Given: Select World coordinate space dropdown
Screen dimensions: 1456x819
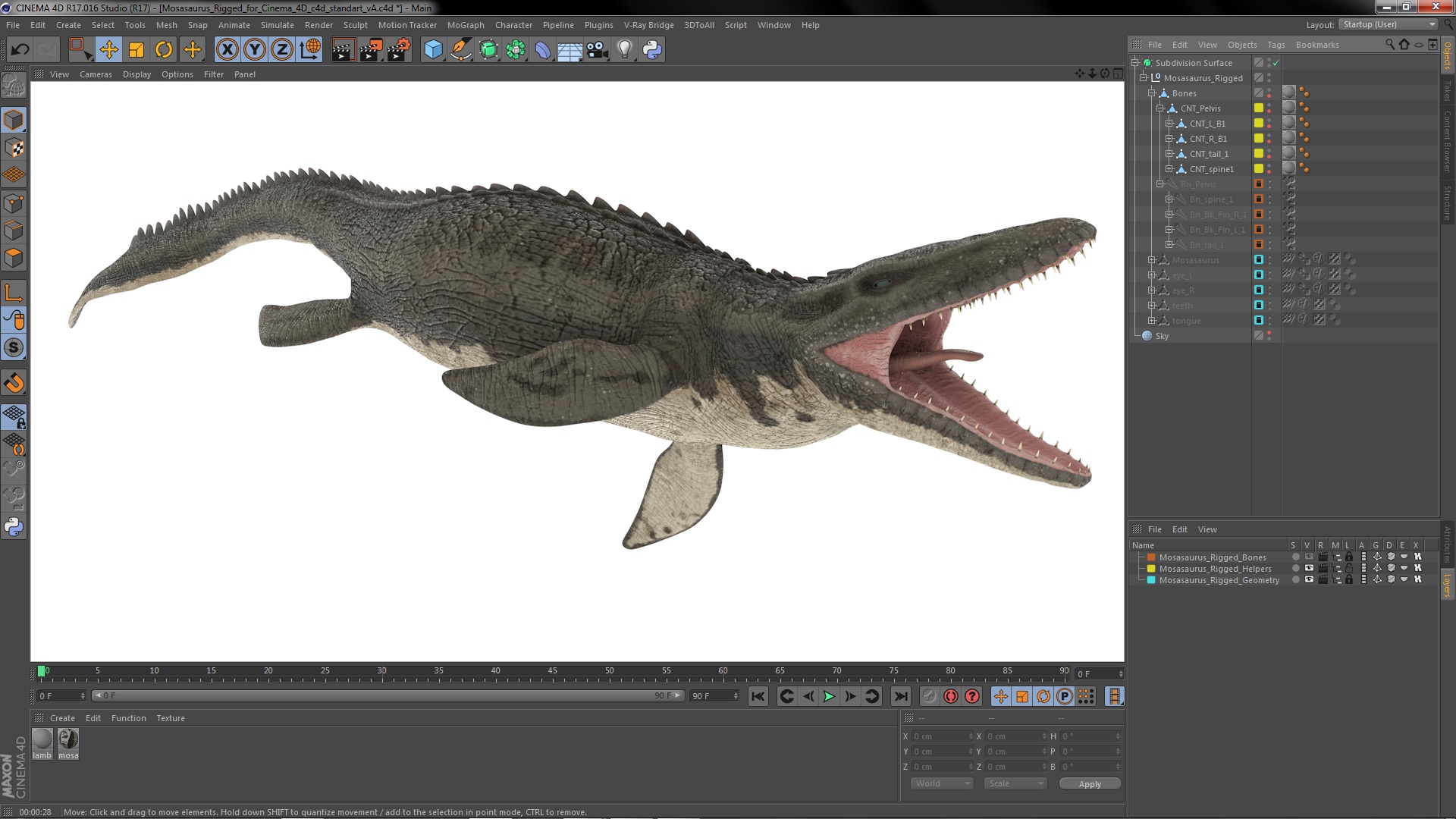Looking at the screenshot, I should coord(941,783).
